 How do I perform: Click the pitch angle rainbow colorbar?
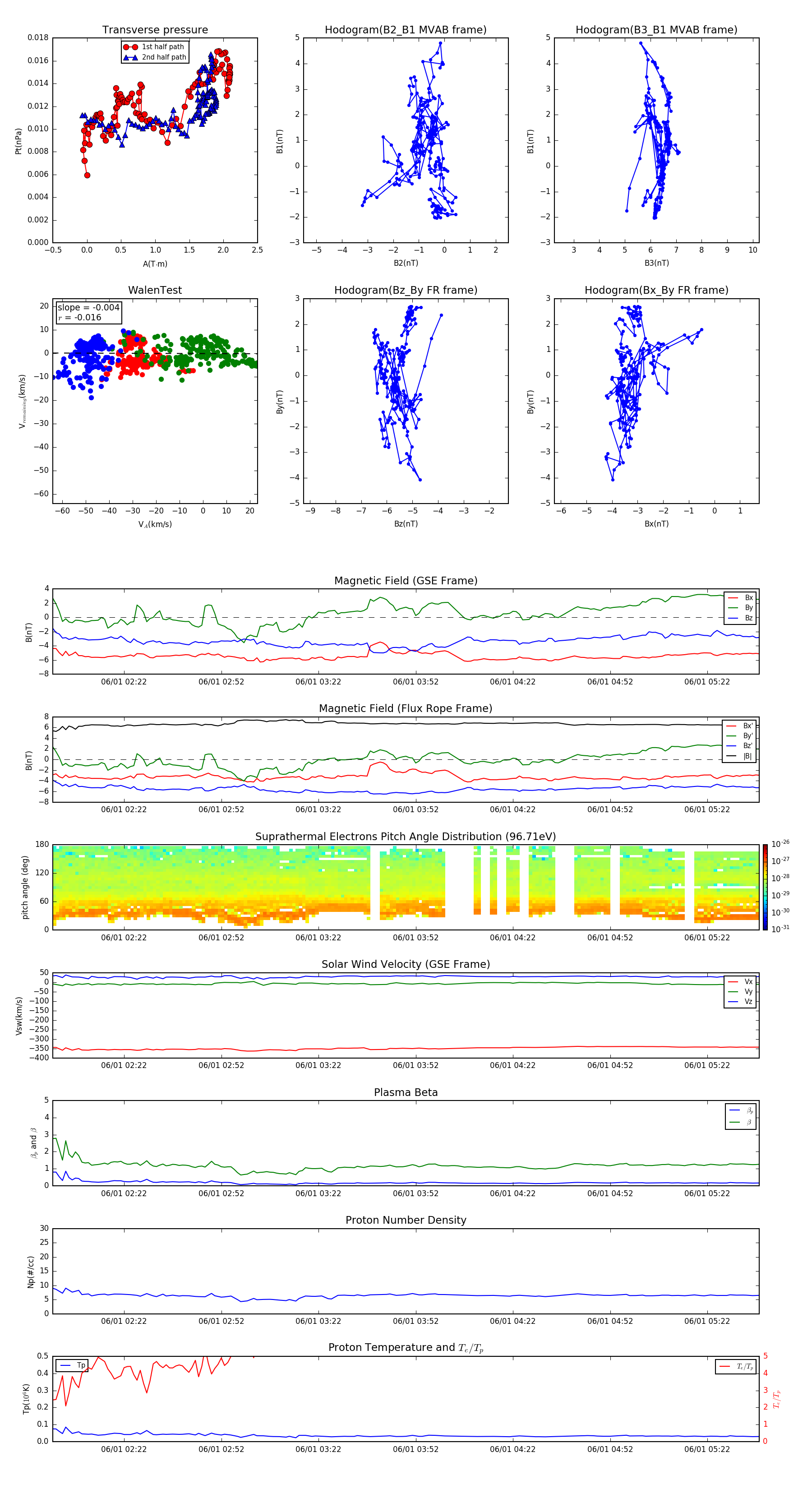(765, 887)
